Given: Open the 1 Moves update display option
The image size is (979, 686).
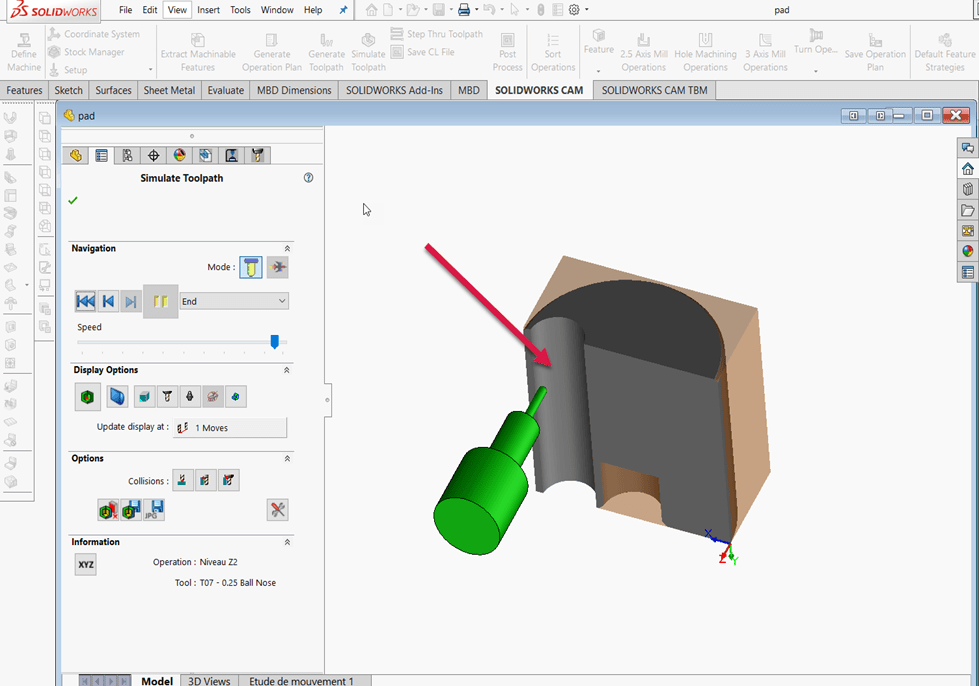Looking at the screenshot, I should tap(230, 428).
